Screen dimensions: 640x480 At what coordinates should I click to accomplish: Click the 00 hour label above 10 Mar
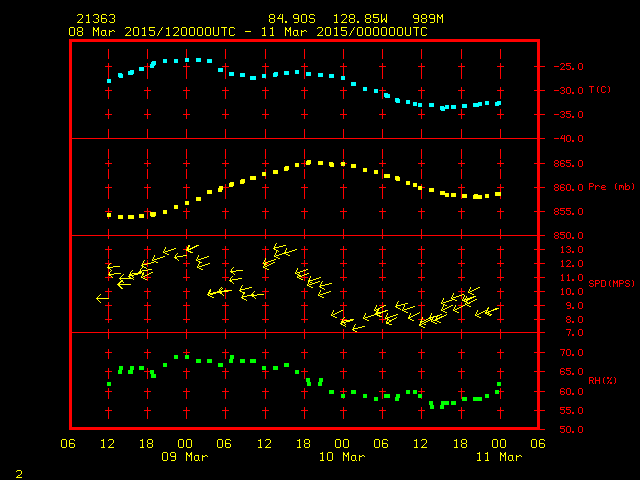coord(342,444)
